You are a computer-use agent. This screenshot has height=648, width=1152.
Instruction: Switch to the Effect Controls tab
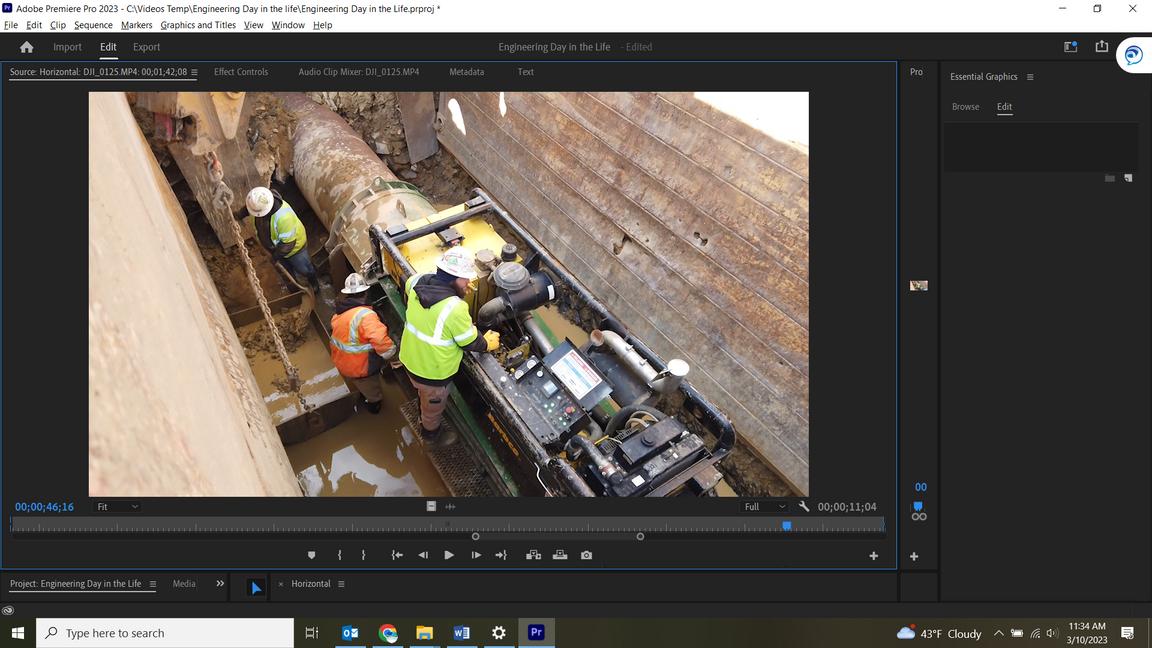[x=241, y=72]
